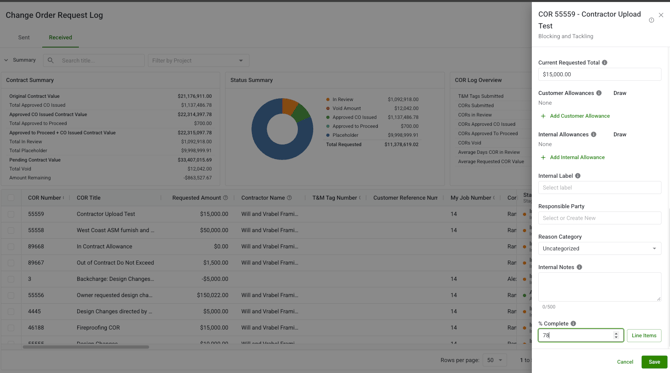Click the '-$5,000.00' requested amount cell
Image resolution: width=670 pixels, height=373 pixels.
pos(215,279)
